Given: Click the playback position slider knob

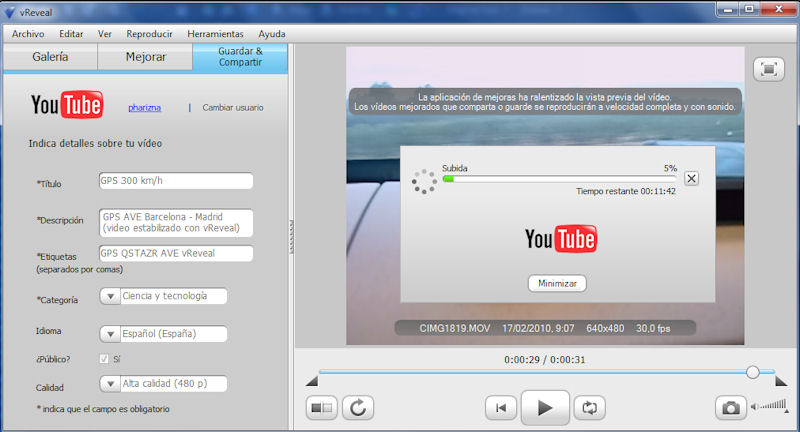Looking at the screenshot, I should pyautogui.click(x=753, y=372).
